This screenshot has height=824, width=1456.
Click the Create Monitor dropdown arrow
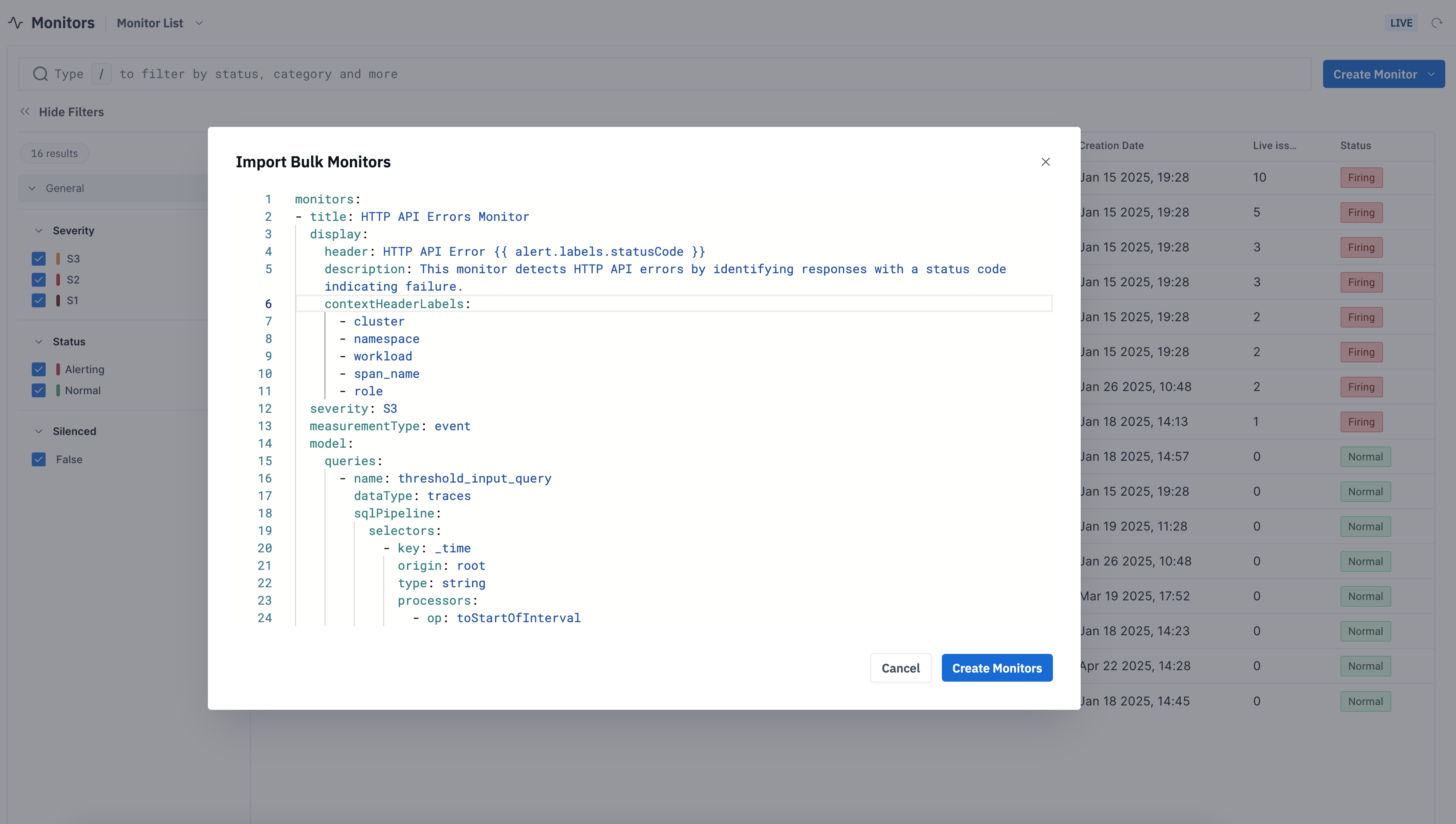pos(1432,74)
